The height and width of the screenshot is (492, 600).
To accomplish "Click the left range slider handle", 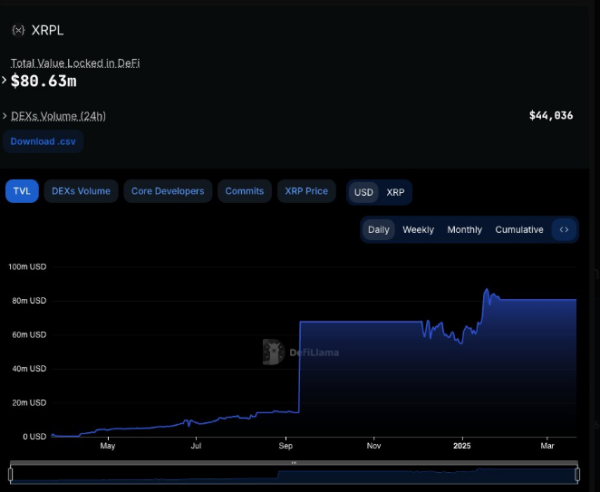I will point(11,474).
